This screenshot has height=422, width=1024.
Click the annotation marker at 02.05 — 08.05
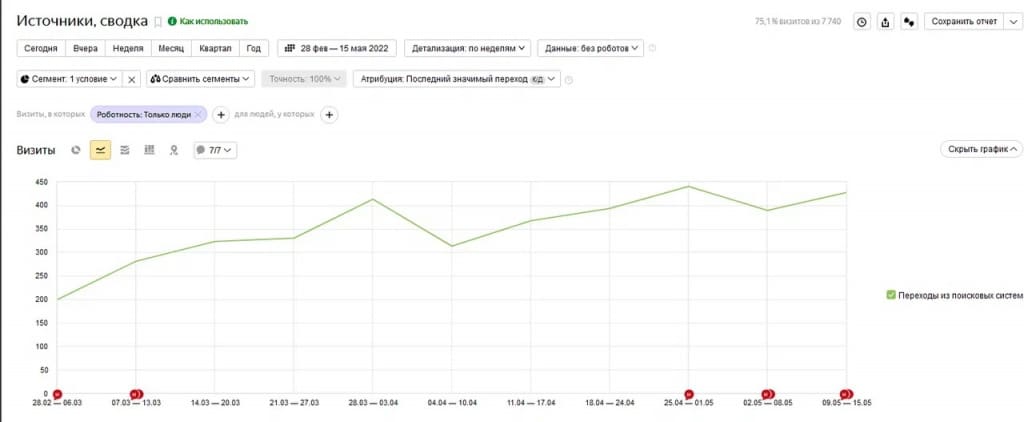(768, 394)
